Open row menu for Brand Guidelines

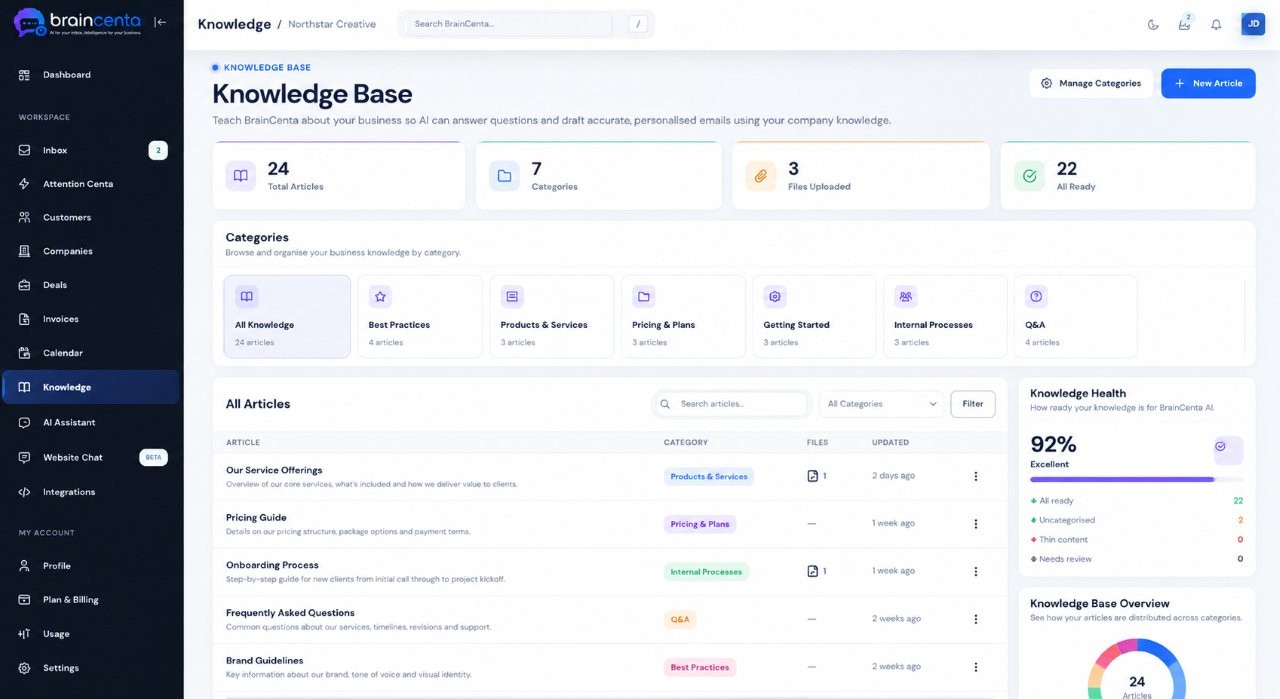click(x=976, y=667)
